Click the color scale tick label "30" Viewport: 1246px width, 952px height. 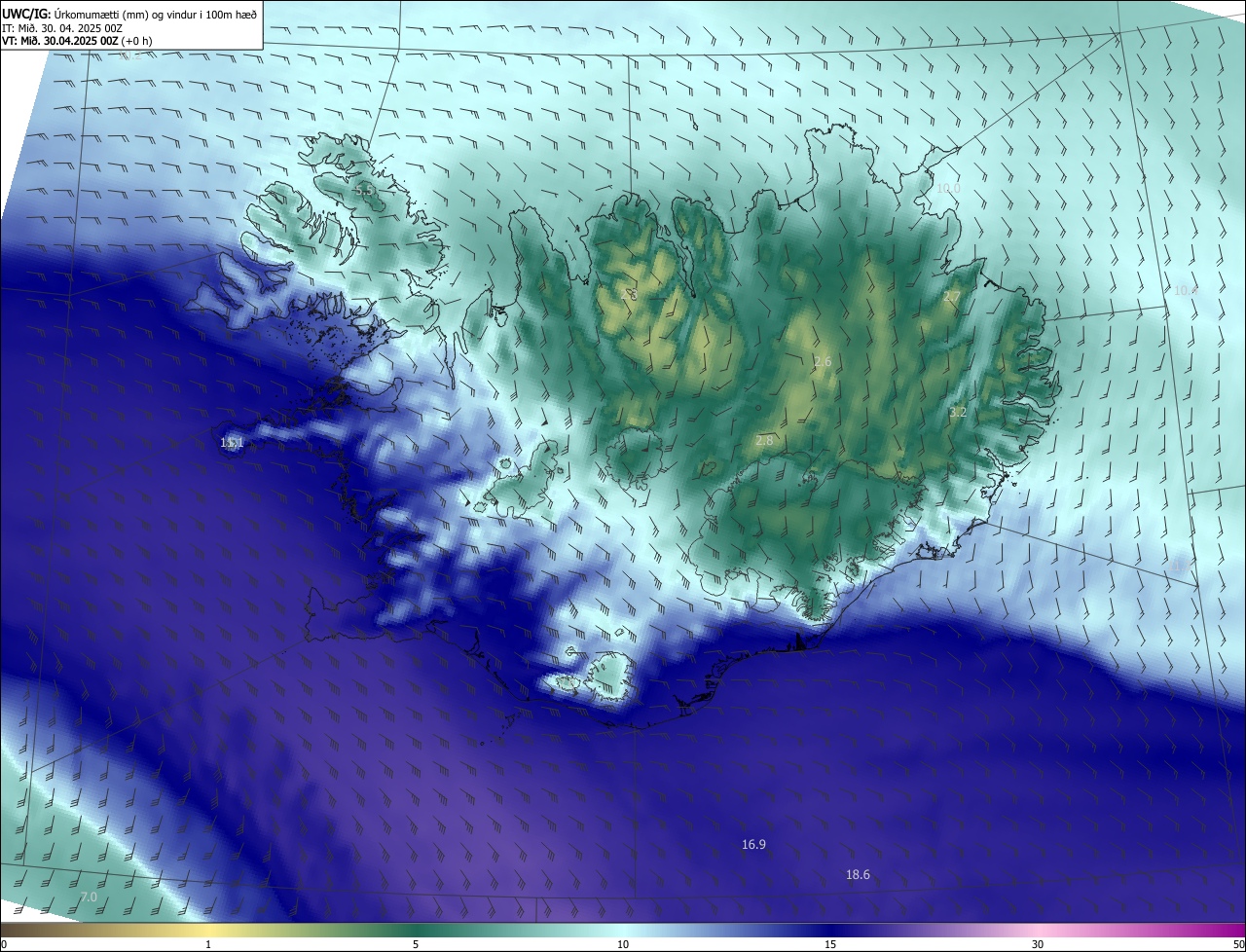[x=1038, y=944]
